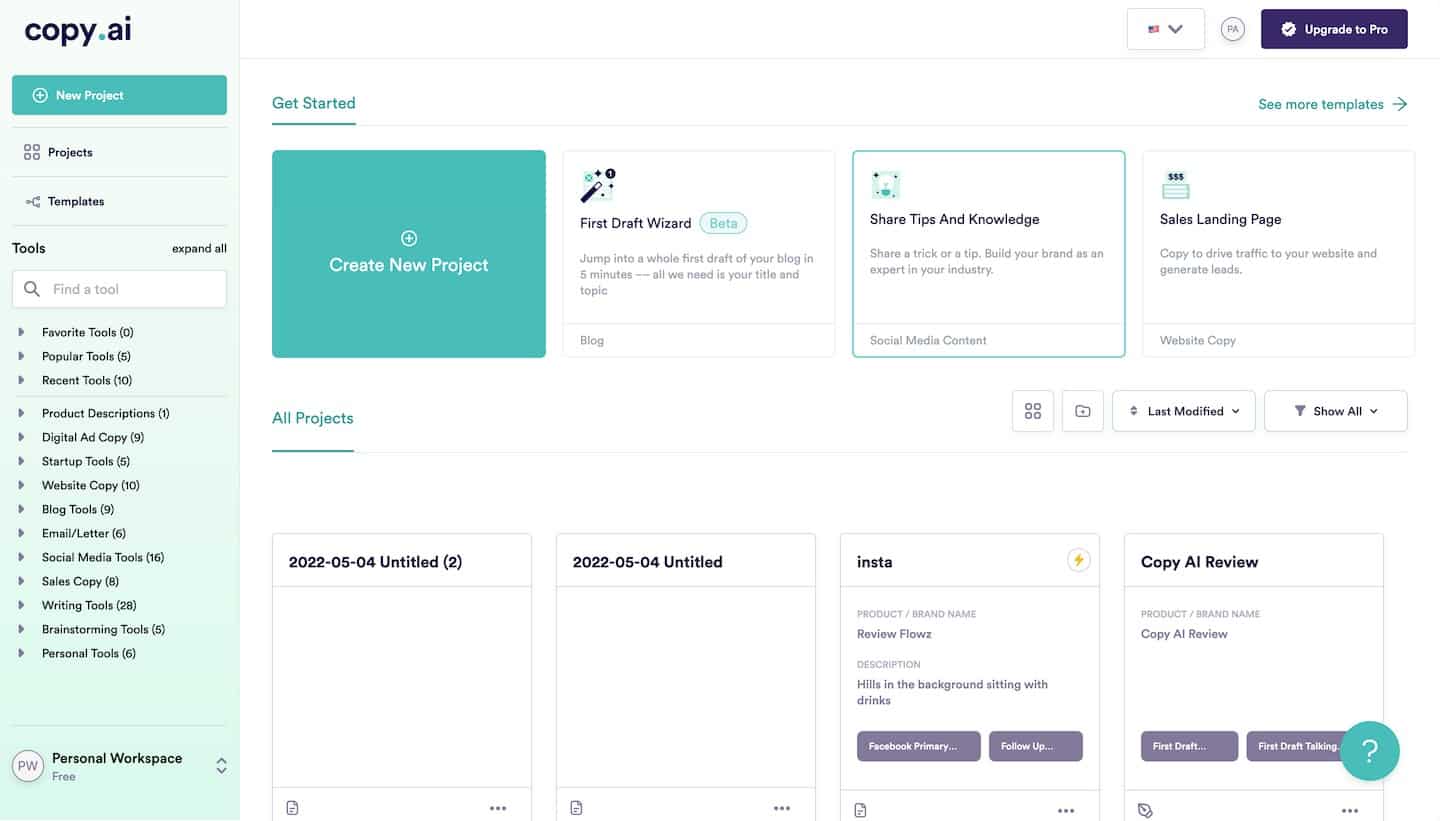Click the copy.ai logo
This screenshot has width=1440, height=821.
point(77,31)
